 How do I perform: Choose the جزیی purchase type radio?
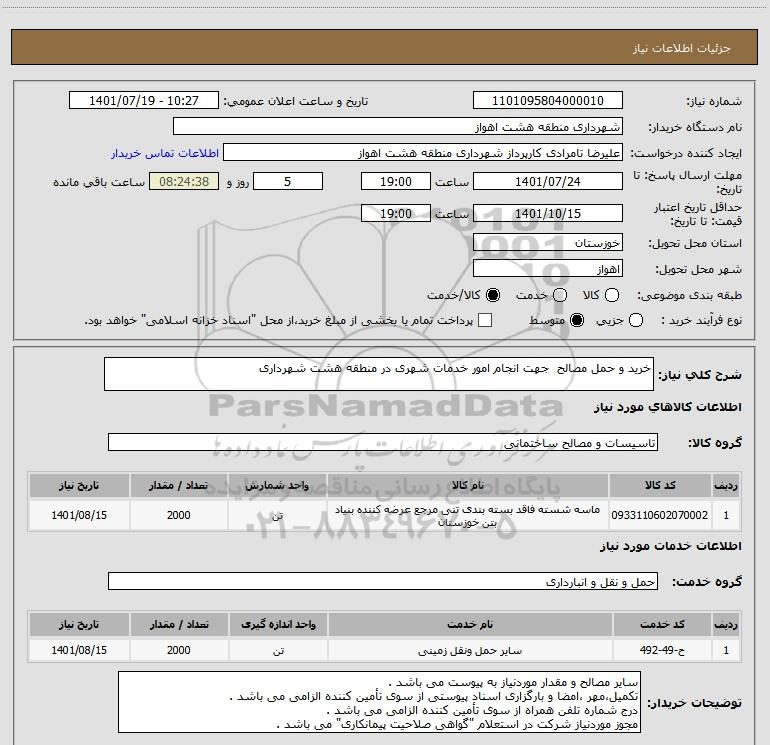[x=635, y=320]
